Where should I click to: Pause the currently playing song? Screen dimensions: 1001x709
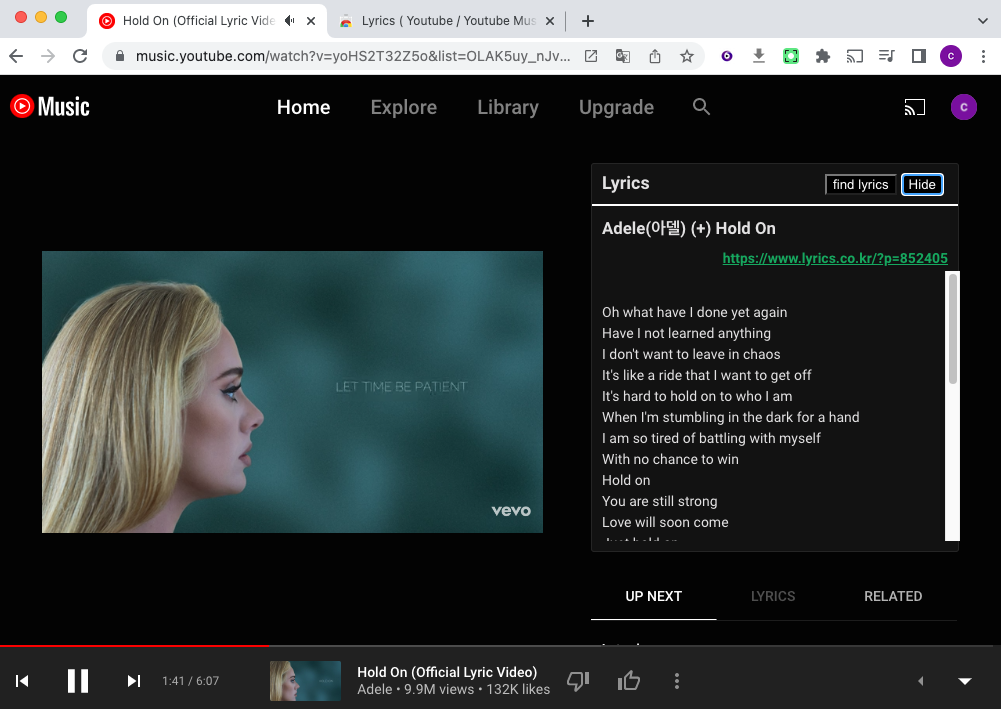pos(78,681)
